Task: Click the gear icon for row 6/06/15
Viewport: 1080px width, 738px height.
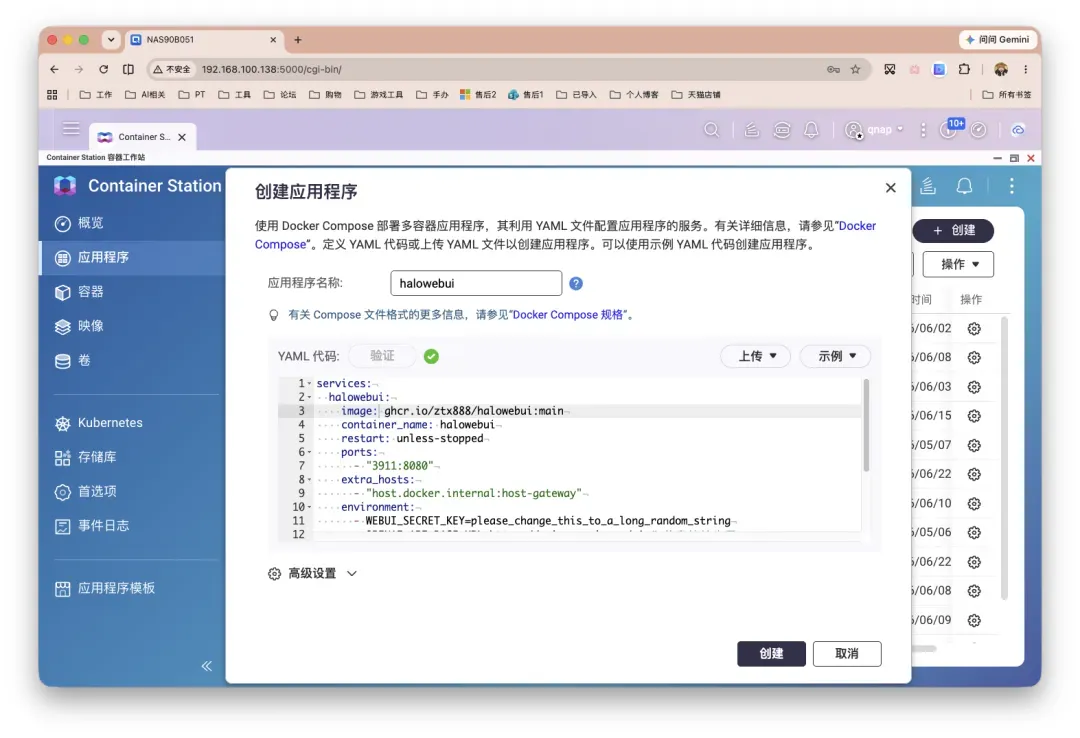Action: [974, 416]
